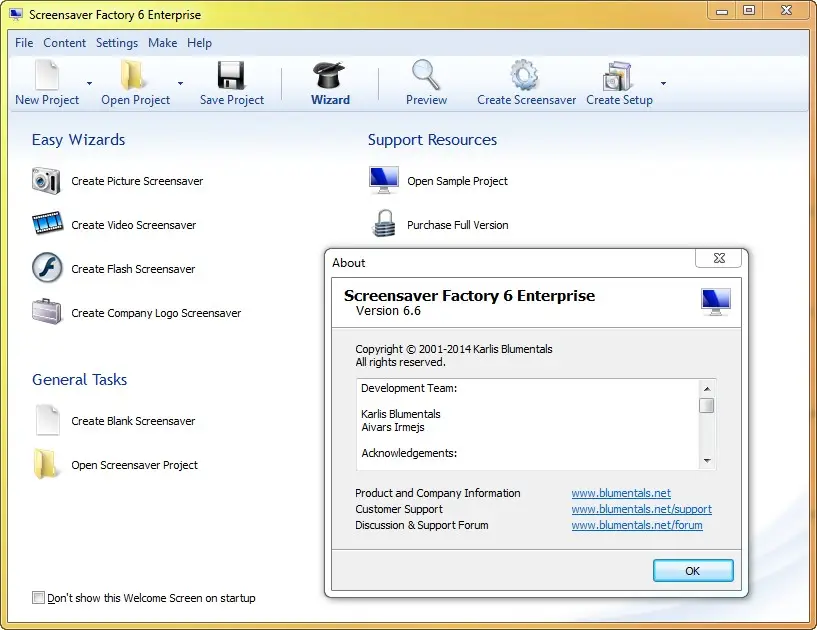
Task: Click OK in the About dialog
Action: coord(693,571)
